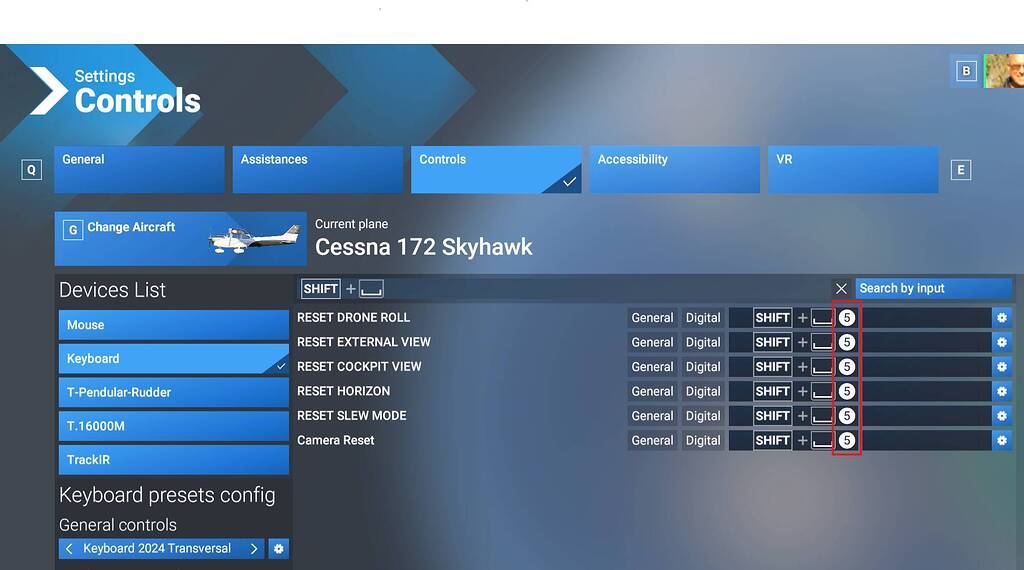This screenshot has width=1024, height=570.
Task: Click the RESET COCKPIT VIEW label
Action: [359, 367]
